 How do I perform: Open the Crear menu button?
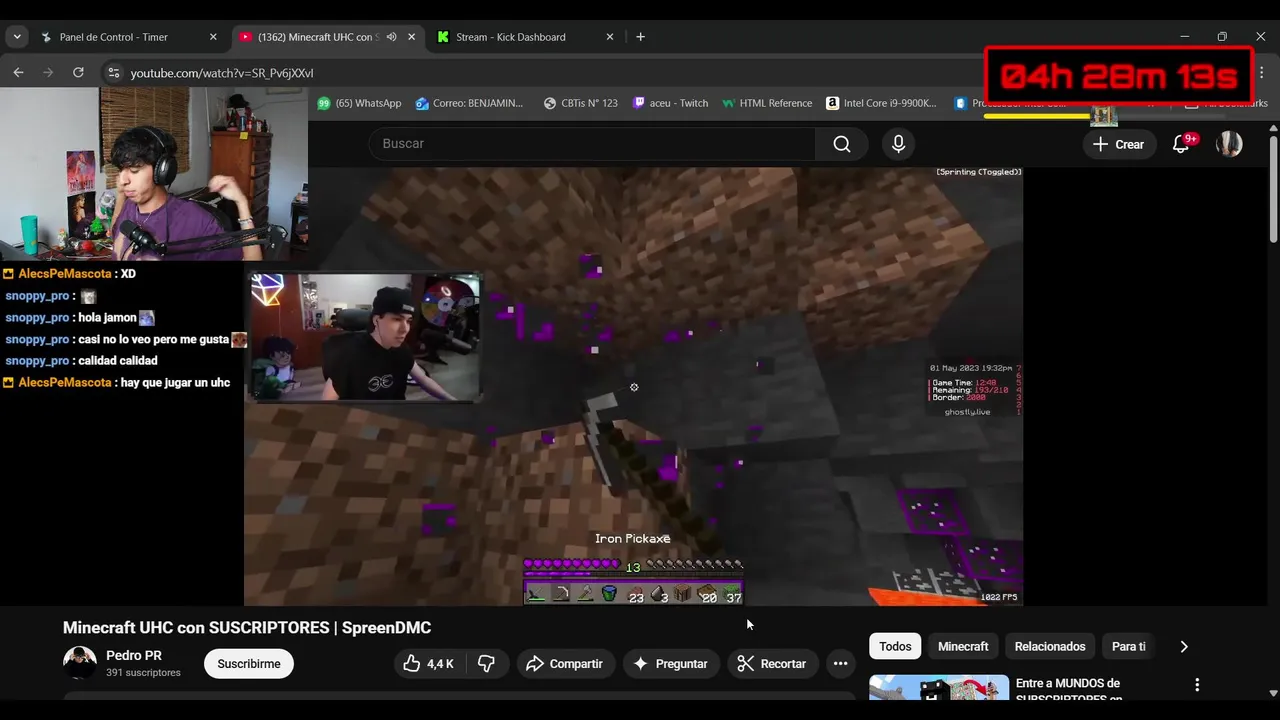pos(1118,144)
